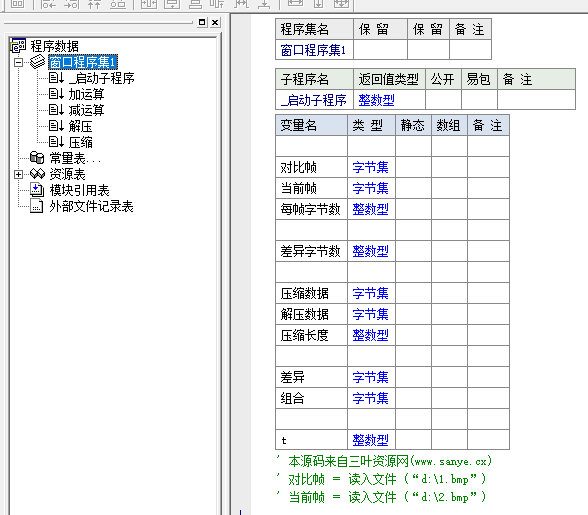Select the 压缩数据 variable cell

click(x=311, y=293)
